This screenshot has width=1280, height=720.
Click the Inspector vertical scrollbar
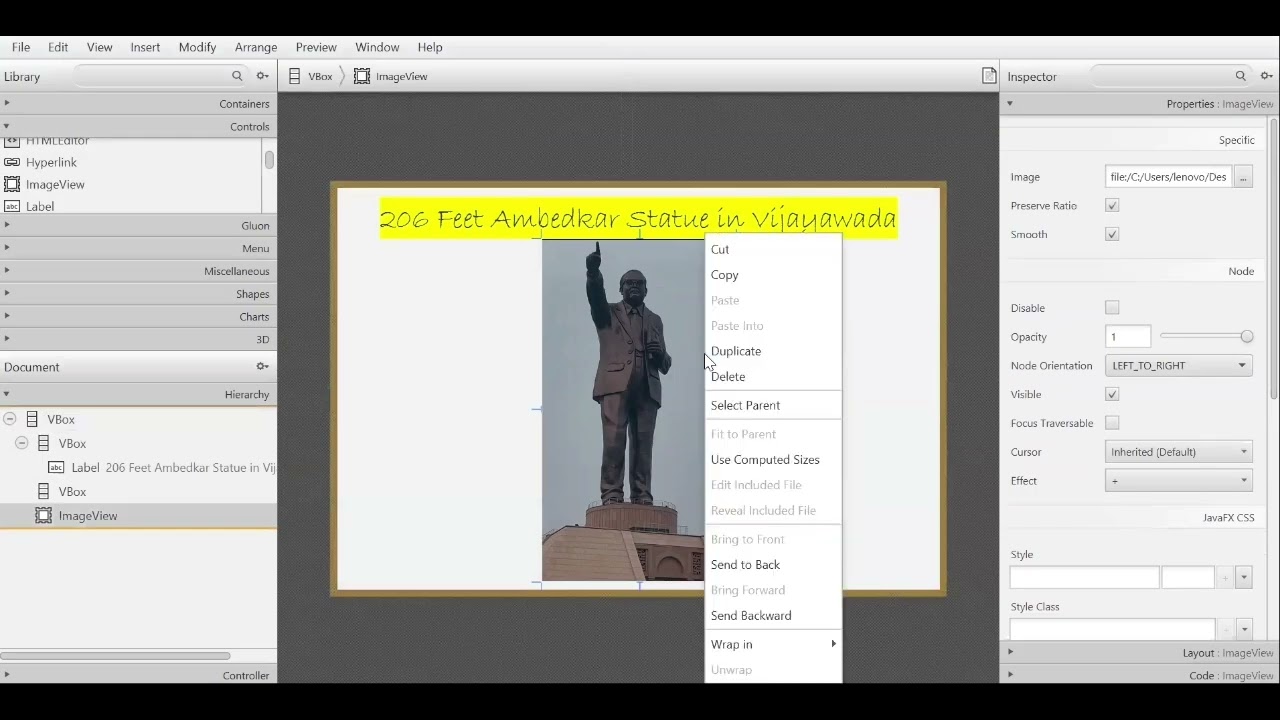1274,260
